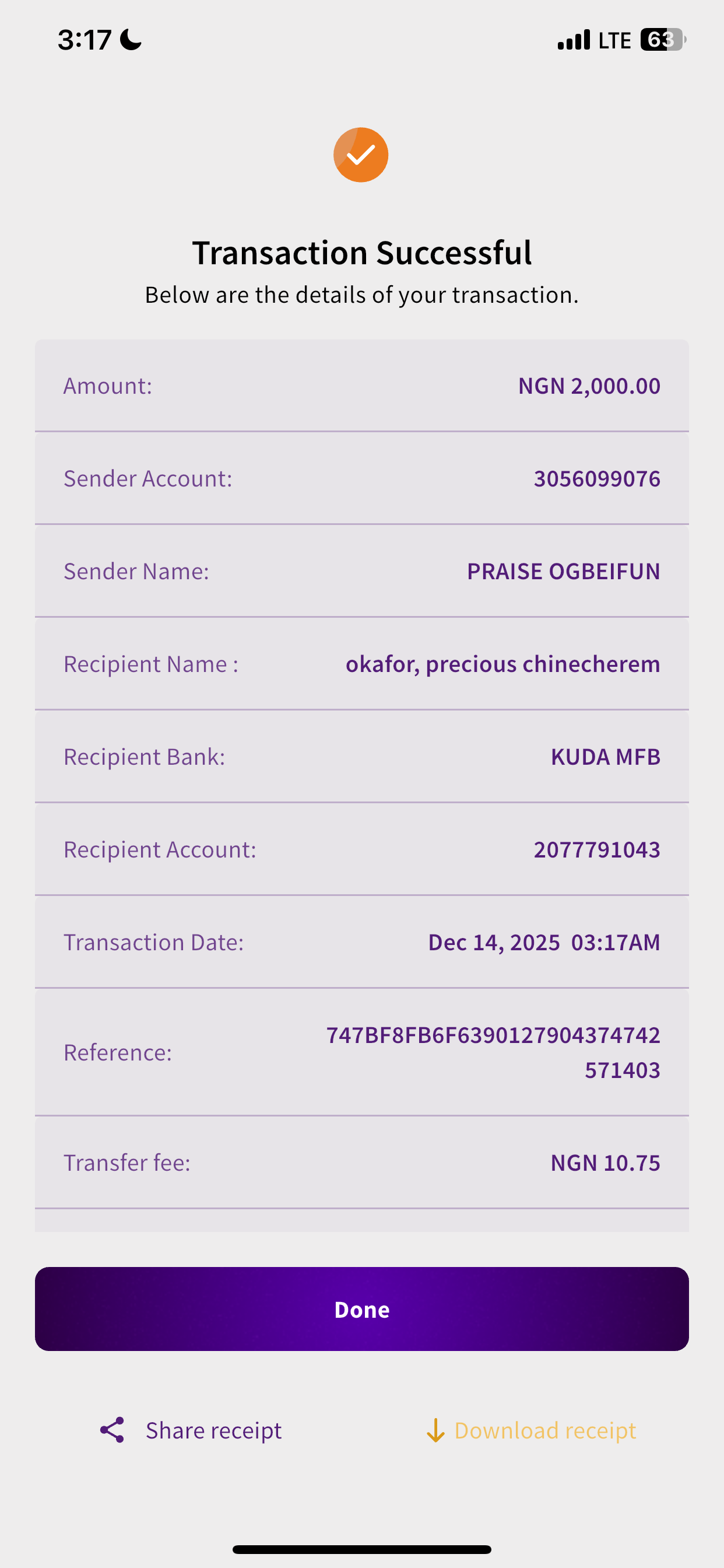Tap the 3:17 status bar clock
Screen dimensions: 724x1568
pos(85,40)
